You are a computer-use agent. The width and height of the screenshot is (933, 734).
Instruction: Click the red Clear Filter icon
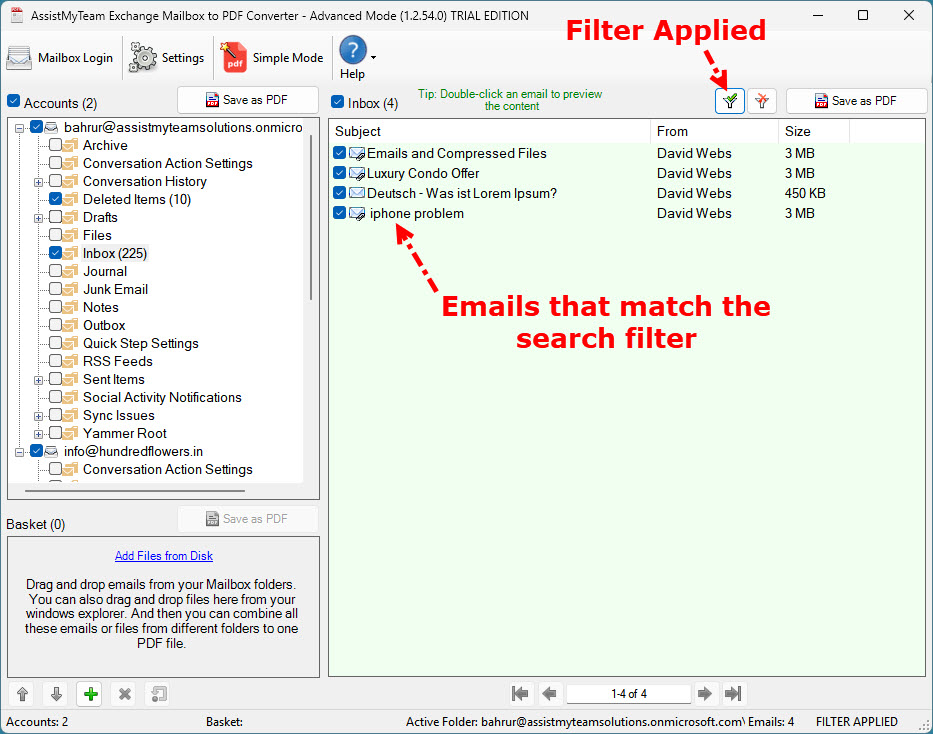763,101
